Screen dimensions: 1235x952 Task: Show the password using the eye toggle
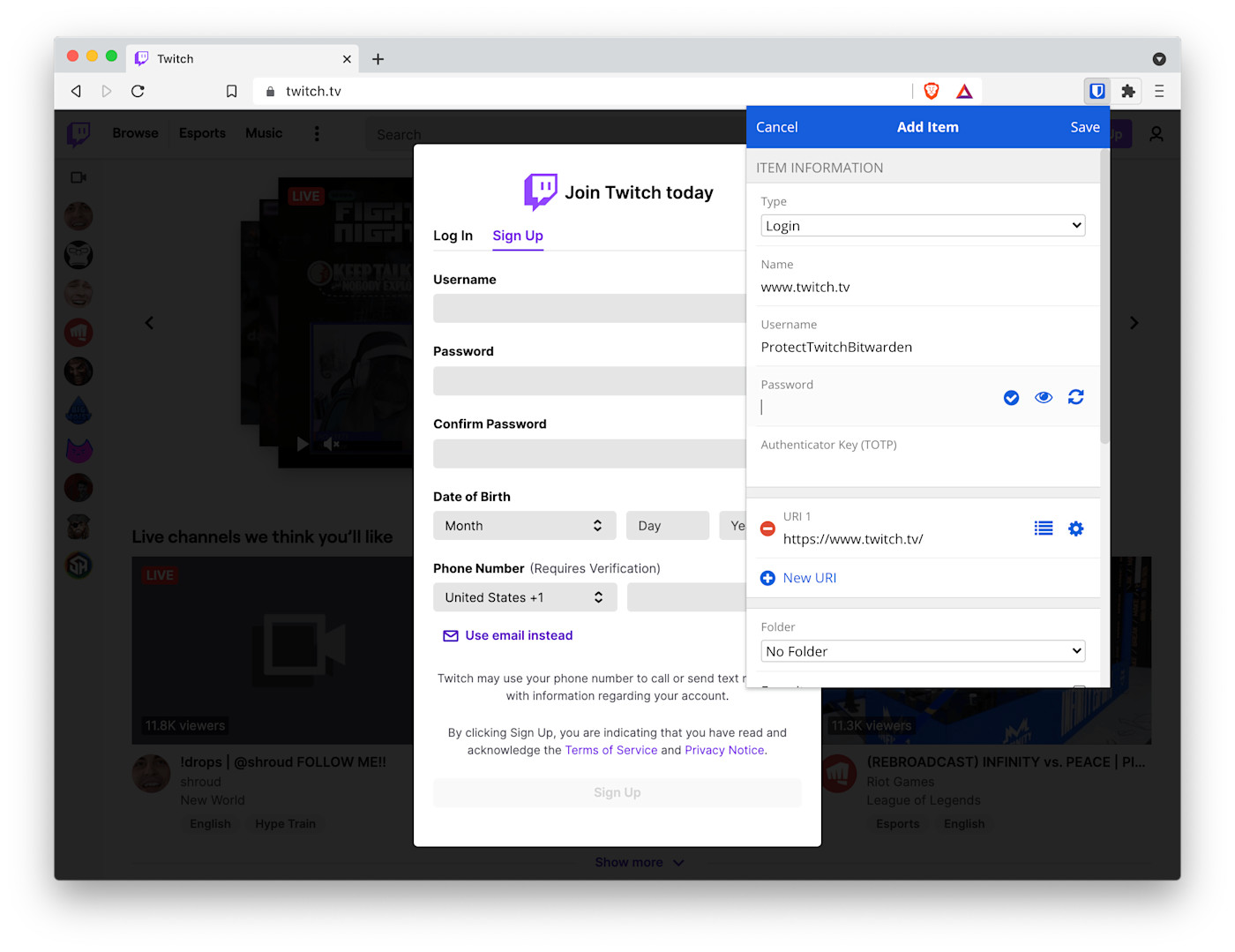1044,398
